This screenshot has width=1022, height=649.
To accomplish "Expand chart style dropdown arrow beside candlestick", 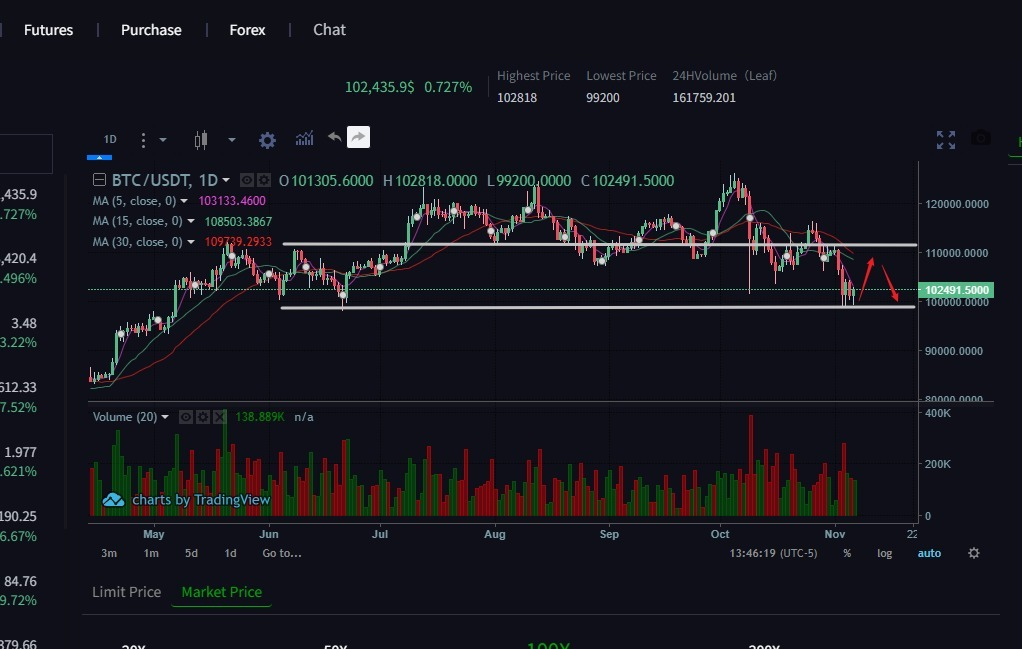I will tap(231, 140).
